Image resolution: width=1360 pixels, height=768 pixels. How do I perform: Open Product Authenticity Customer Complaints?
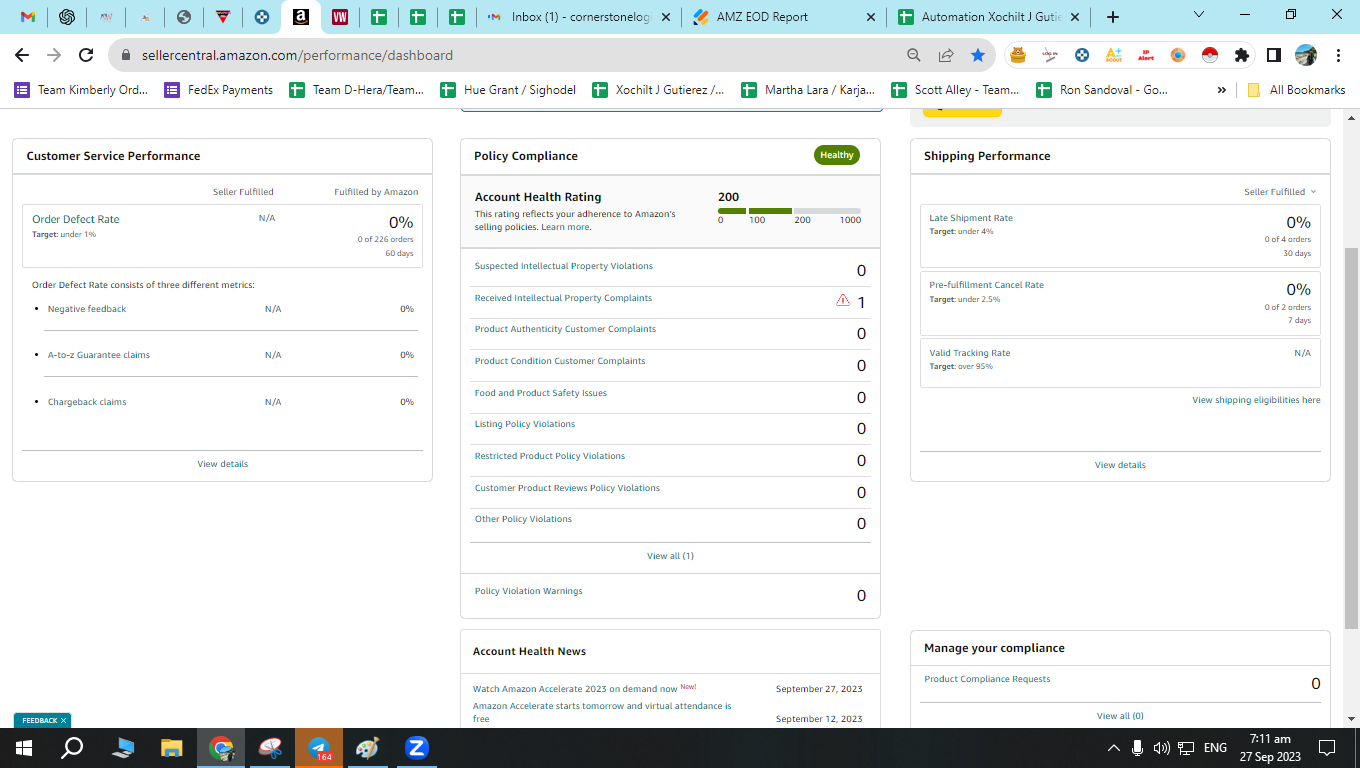[565, 329]
